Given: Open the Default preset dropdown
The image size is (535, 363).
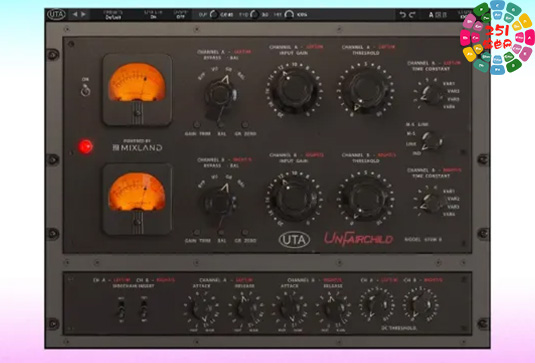Looking at the screenshot, I should point(113,15).
